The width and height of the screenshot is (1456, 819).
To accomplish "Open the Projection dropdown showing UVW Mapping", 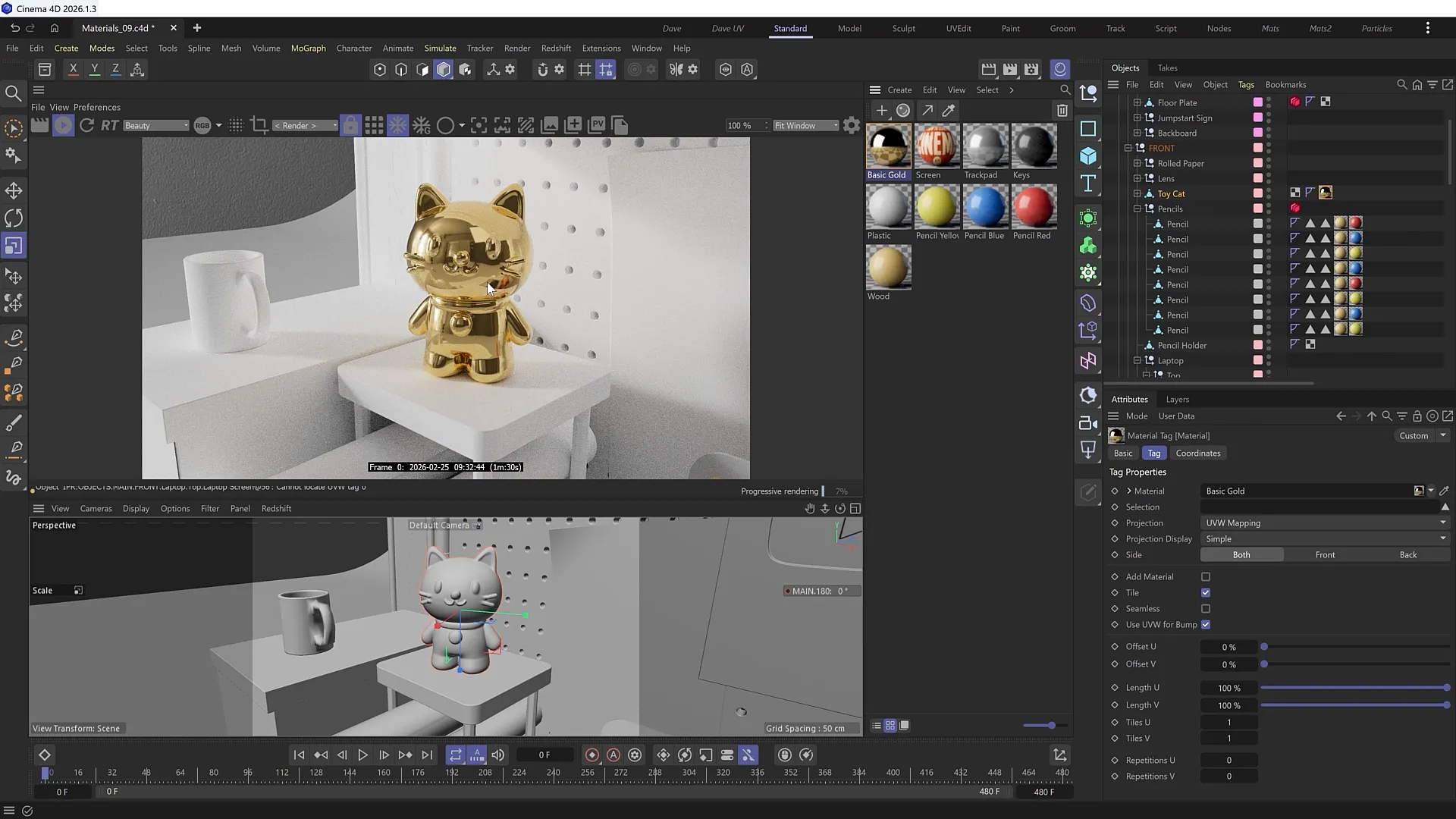I will pyautogui.click(x=1325, y=523).
